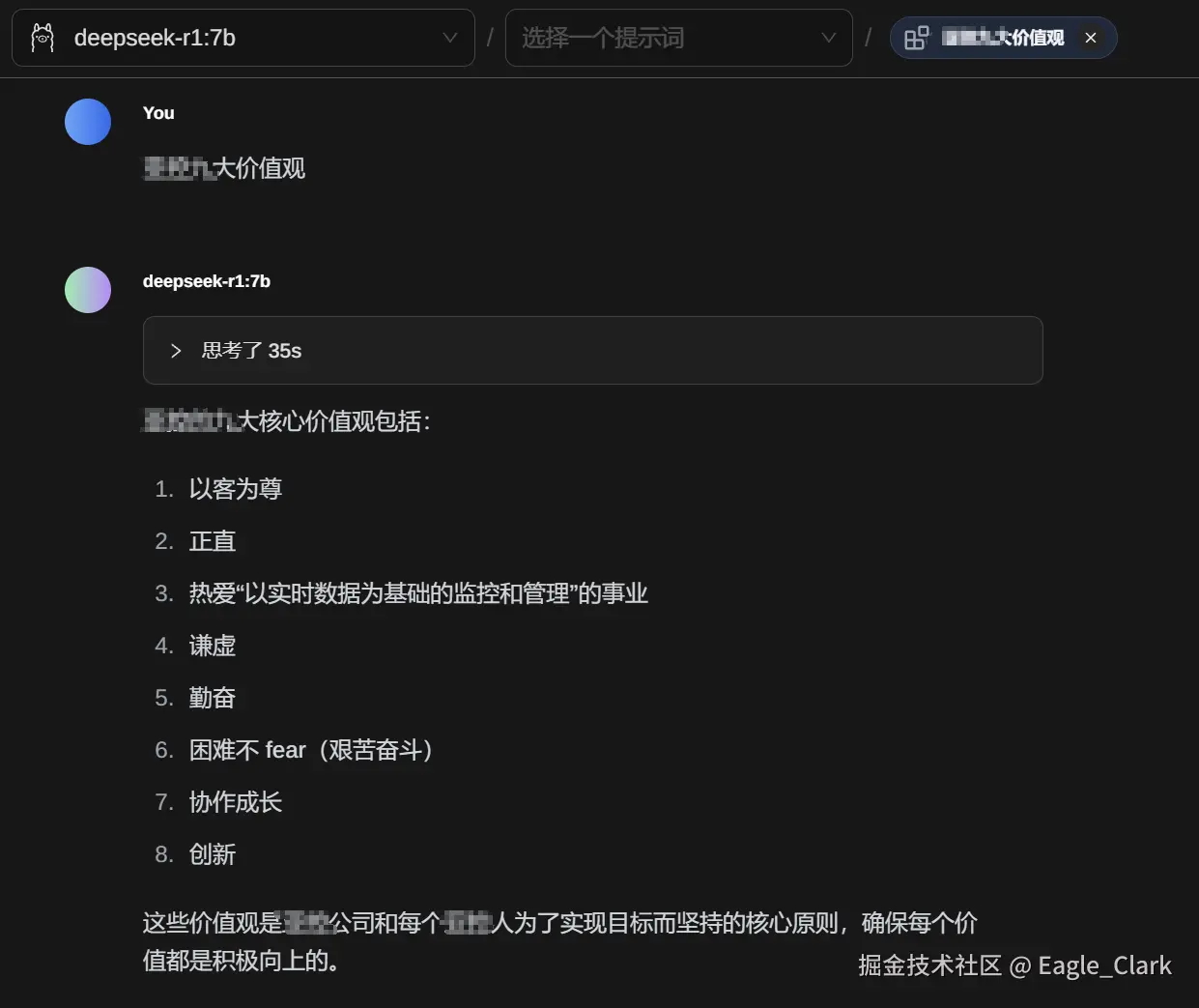Click the deepseek-r1:7b gradient avatar
The width and height of the screenshot is (1199, 1008).
tap(88, 290)
